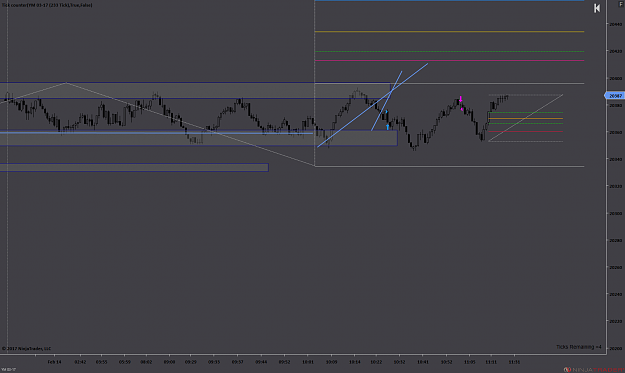Screen dimensions: 625x373
Task: Click the 20200 price axis label
Action: (x=615, y=348)
